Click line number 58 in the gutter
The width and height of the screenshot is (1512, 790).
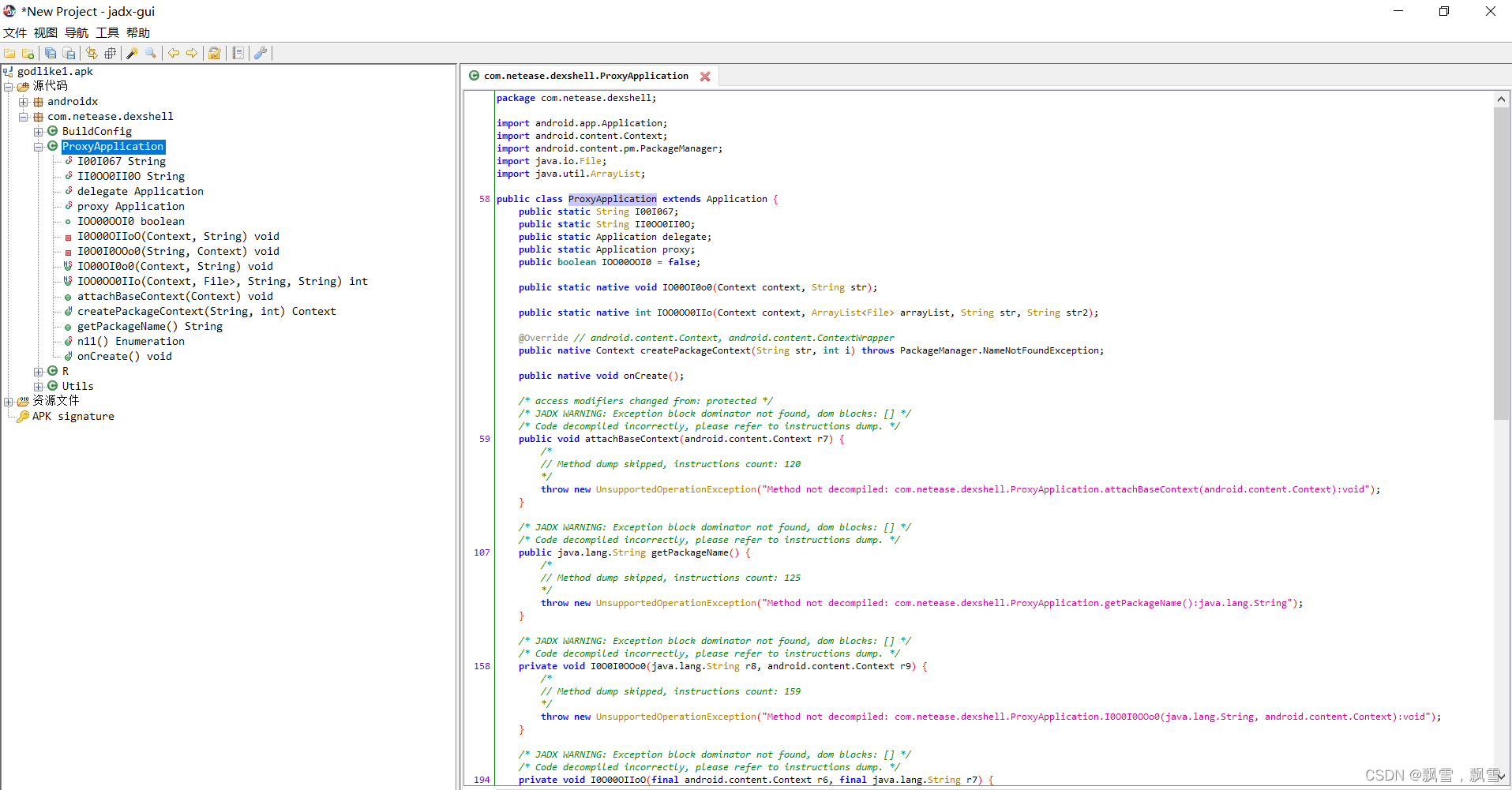(x=485, y=199)
